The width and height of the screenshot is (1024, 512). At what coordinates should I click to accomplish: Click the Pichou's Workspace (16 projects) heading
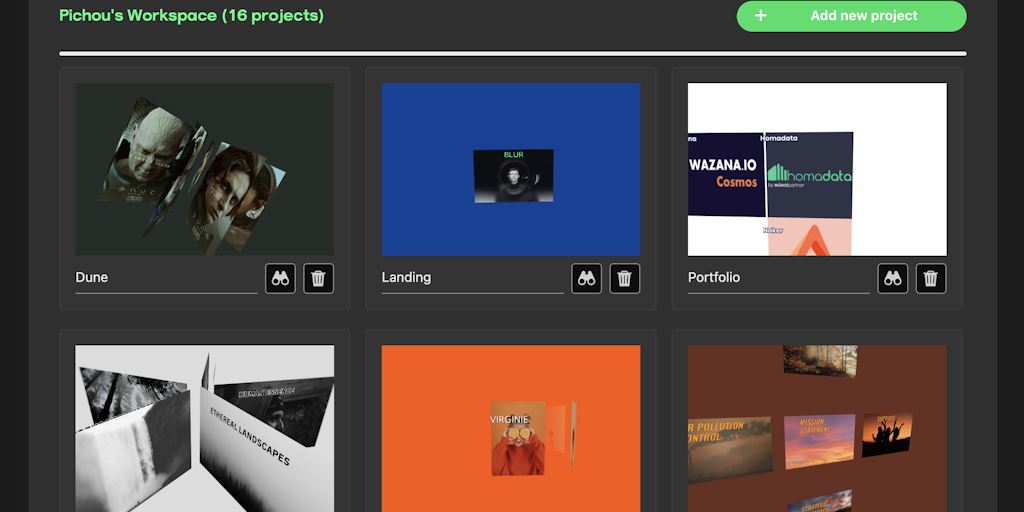[191, 16]
